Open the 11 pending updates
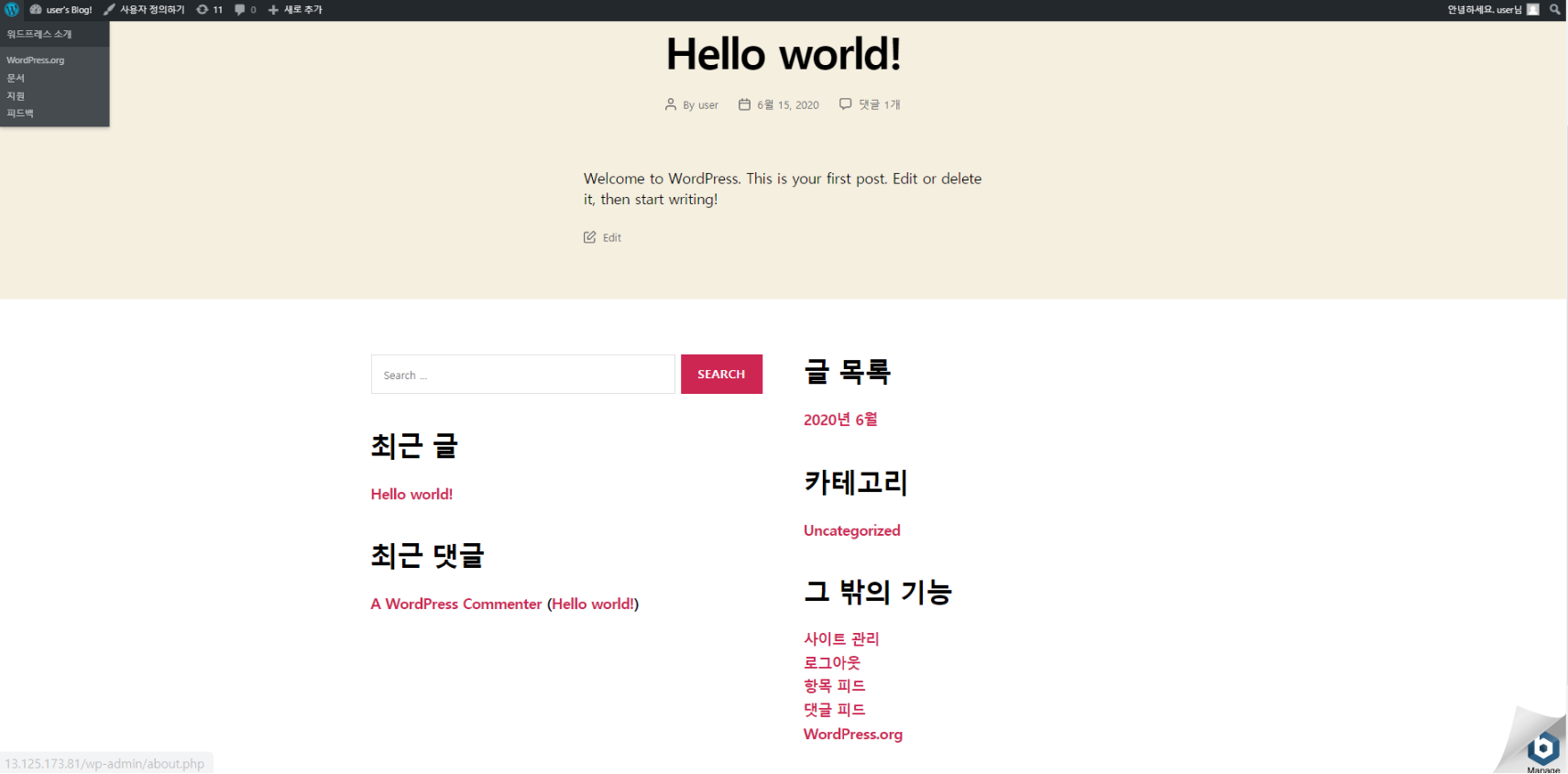Viewport: 1568px width, 774px height. (210, 9)
